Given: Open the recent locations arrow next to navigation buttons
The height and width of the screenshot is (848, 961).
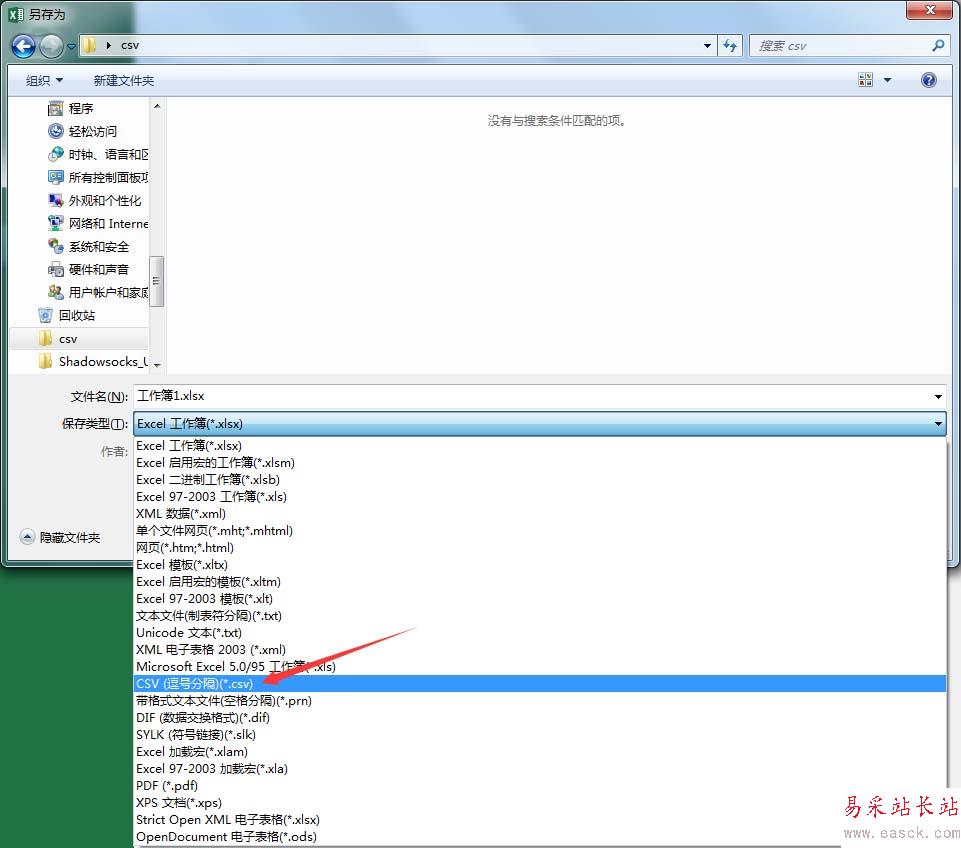Looking at the screenshot, I should pyautogui.click(x=71, y=46).
